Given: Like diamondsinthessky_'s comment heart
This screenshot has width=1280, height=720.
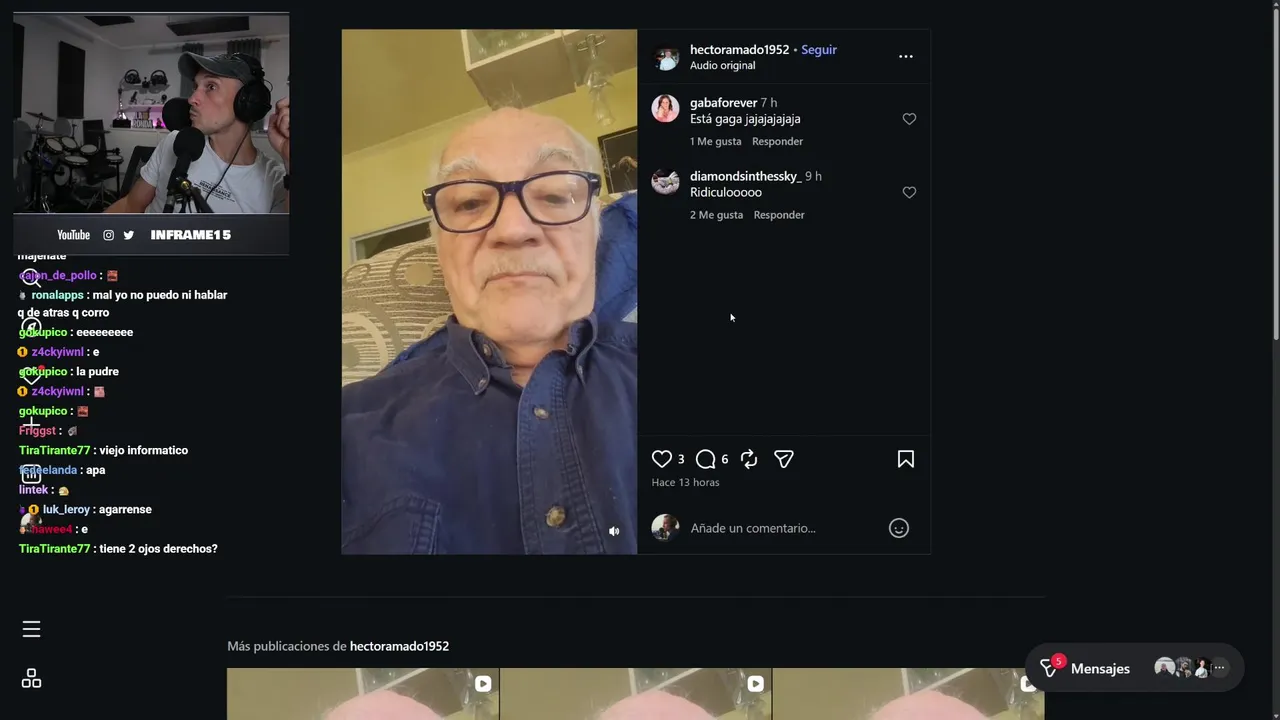Looking at the screenshot, I should [909, 192].
